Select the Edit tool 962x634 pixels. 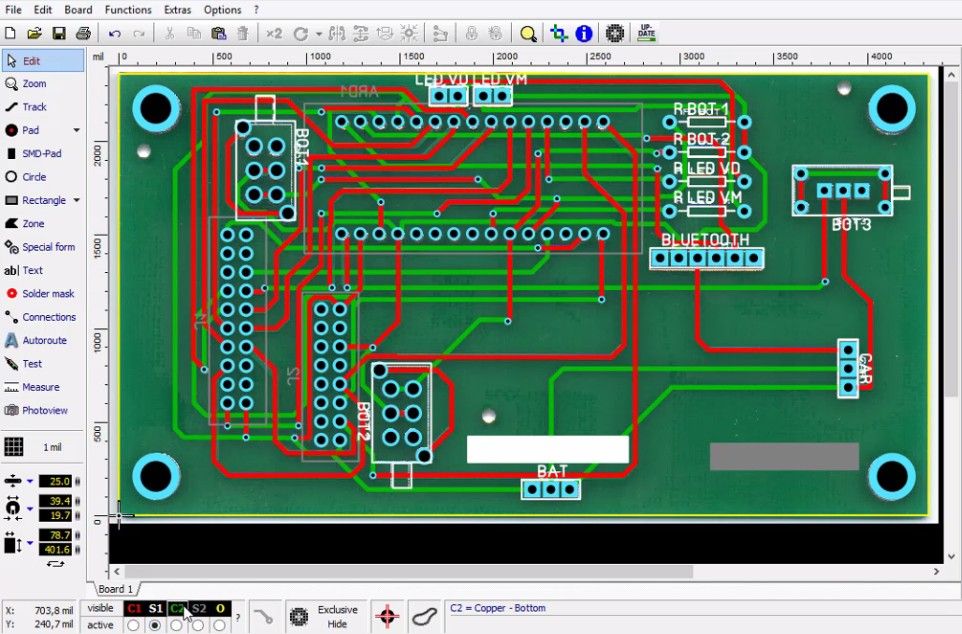(43, 61)
